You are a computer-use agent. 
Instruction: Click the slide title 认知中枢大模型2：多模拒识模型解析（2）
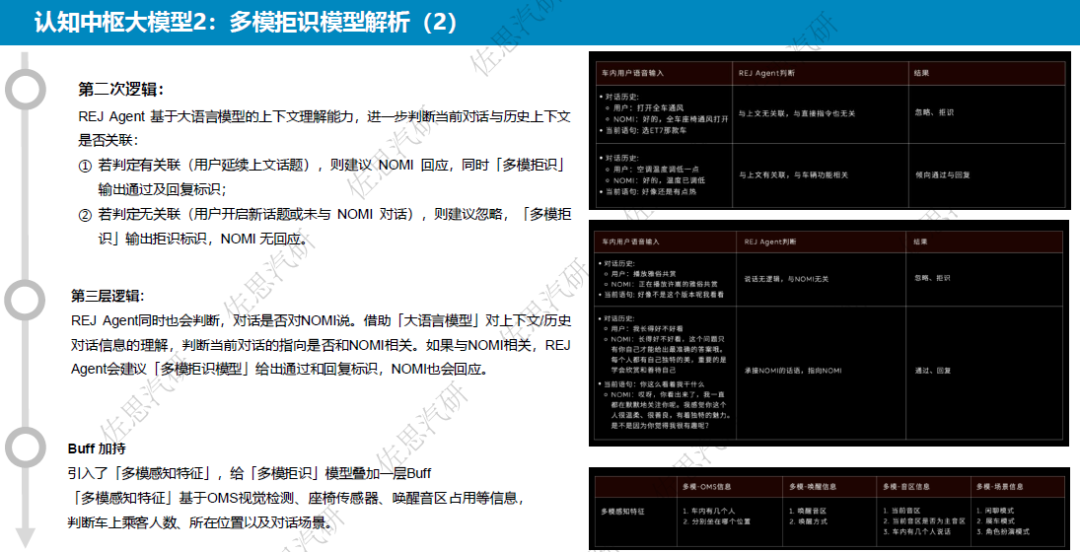pyautogui.click(x=245, y=23)
